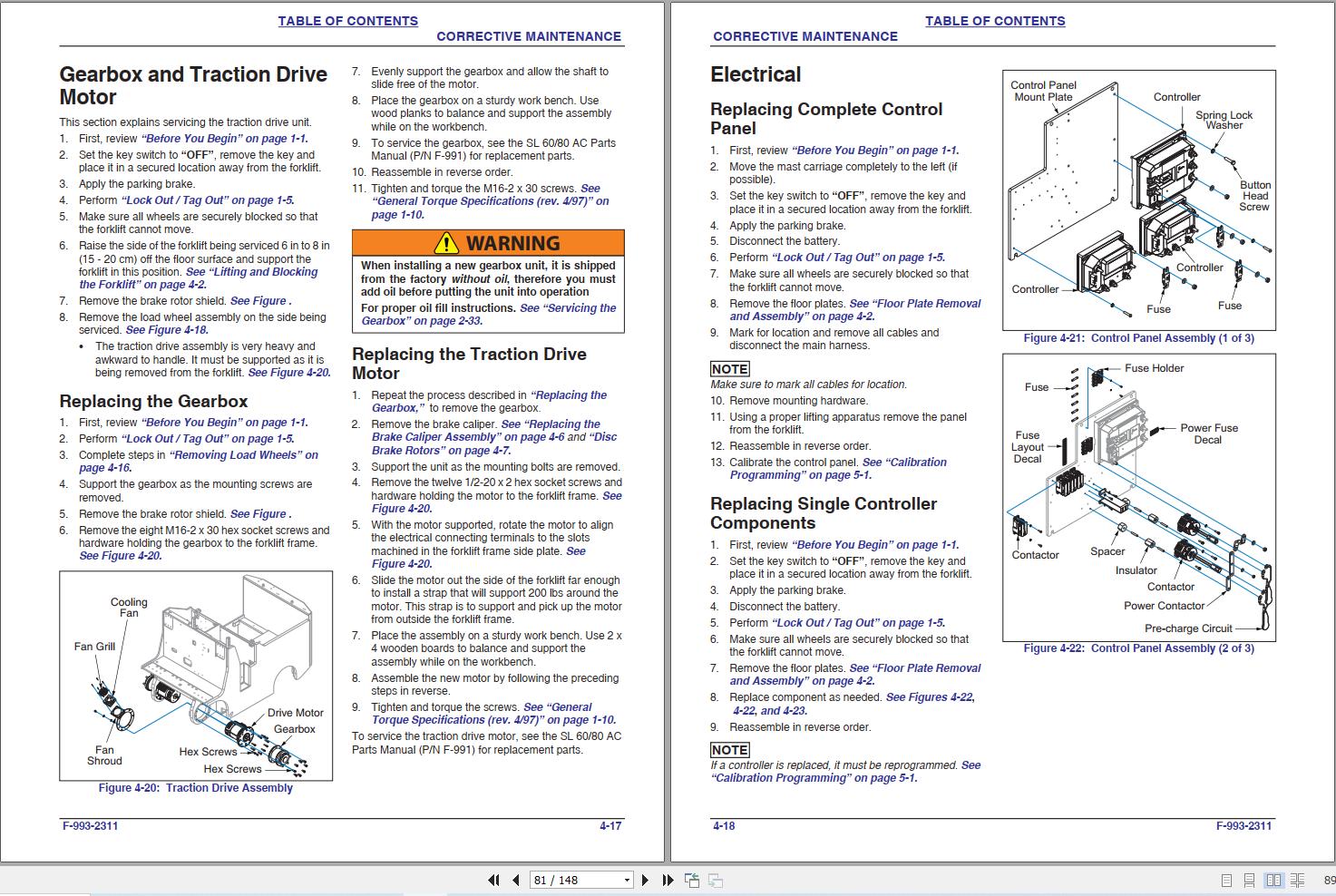Click "Control Panel Mount Plate" label
The width and height of the screenshot is (1336, 896).
(1043, 91)
